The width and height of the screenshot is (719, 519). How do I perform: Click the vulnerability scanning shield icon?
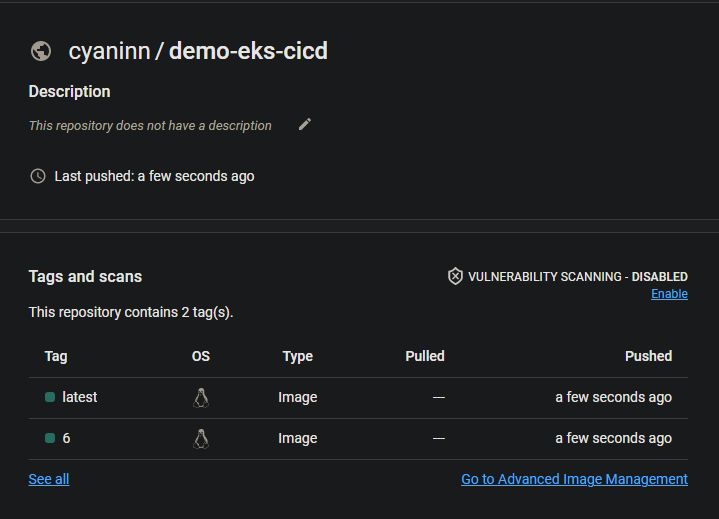(455, 276)
